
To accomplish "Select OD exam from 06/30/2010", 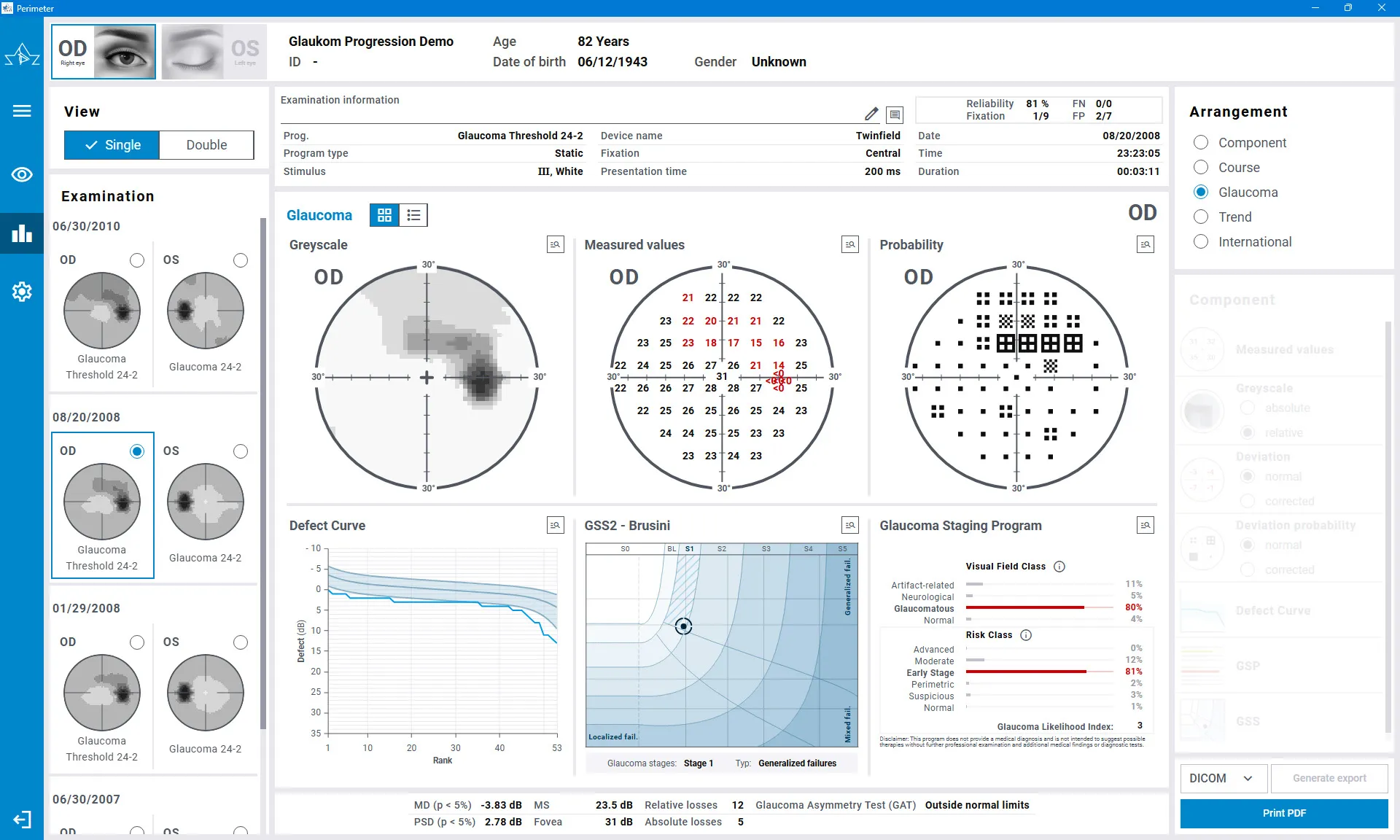I will point(137,260).
